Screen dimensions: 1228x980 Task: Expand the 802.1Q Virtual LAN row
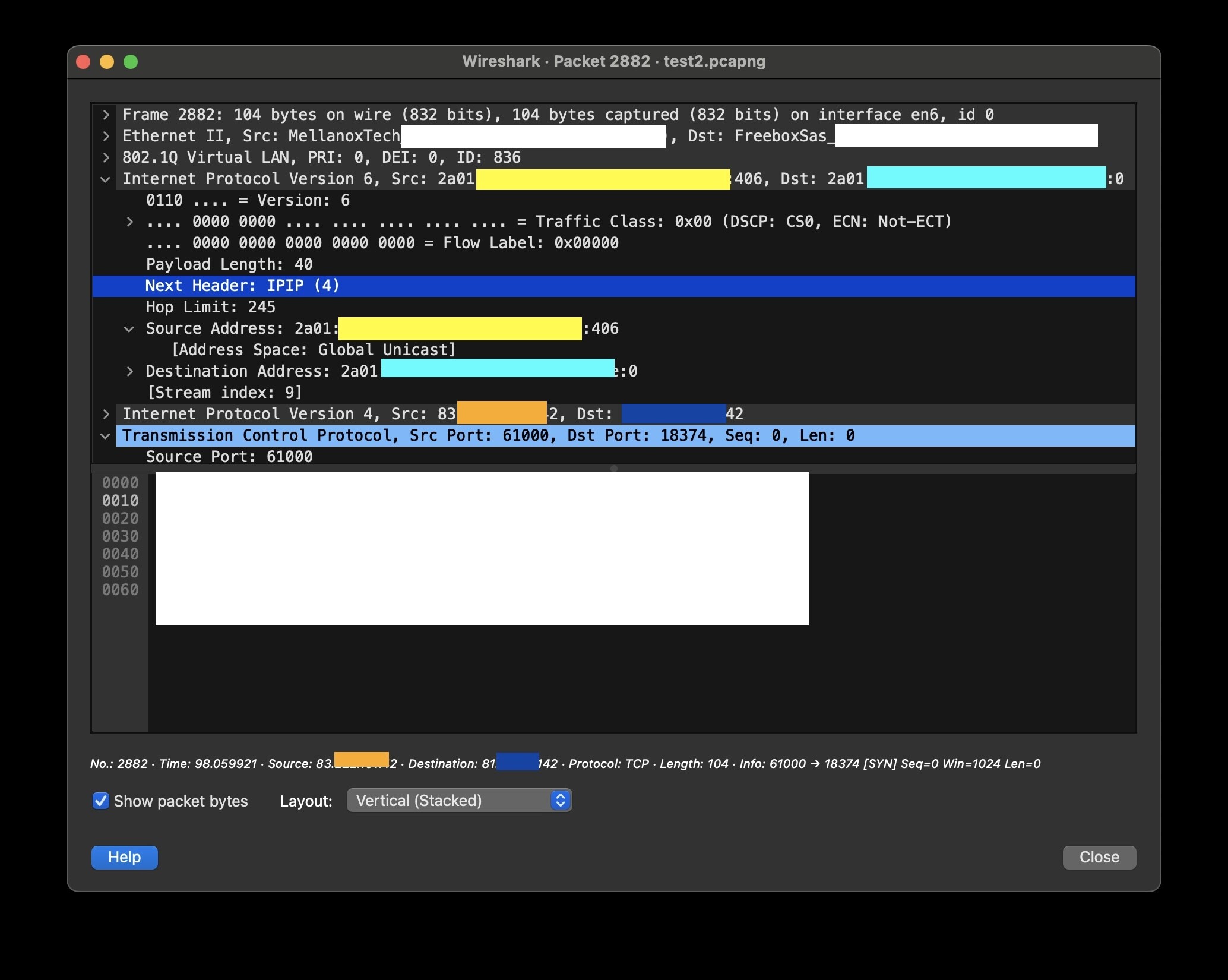coord(106,157)
